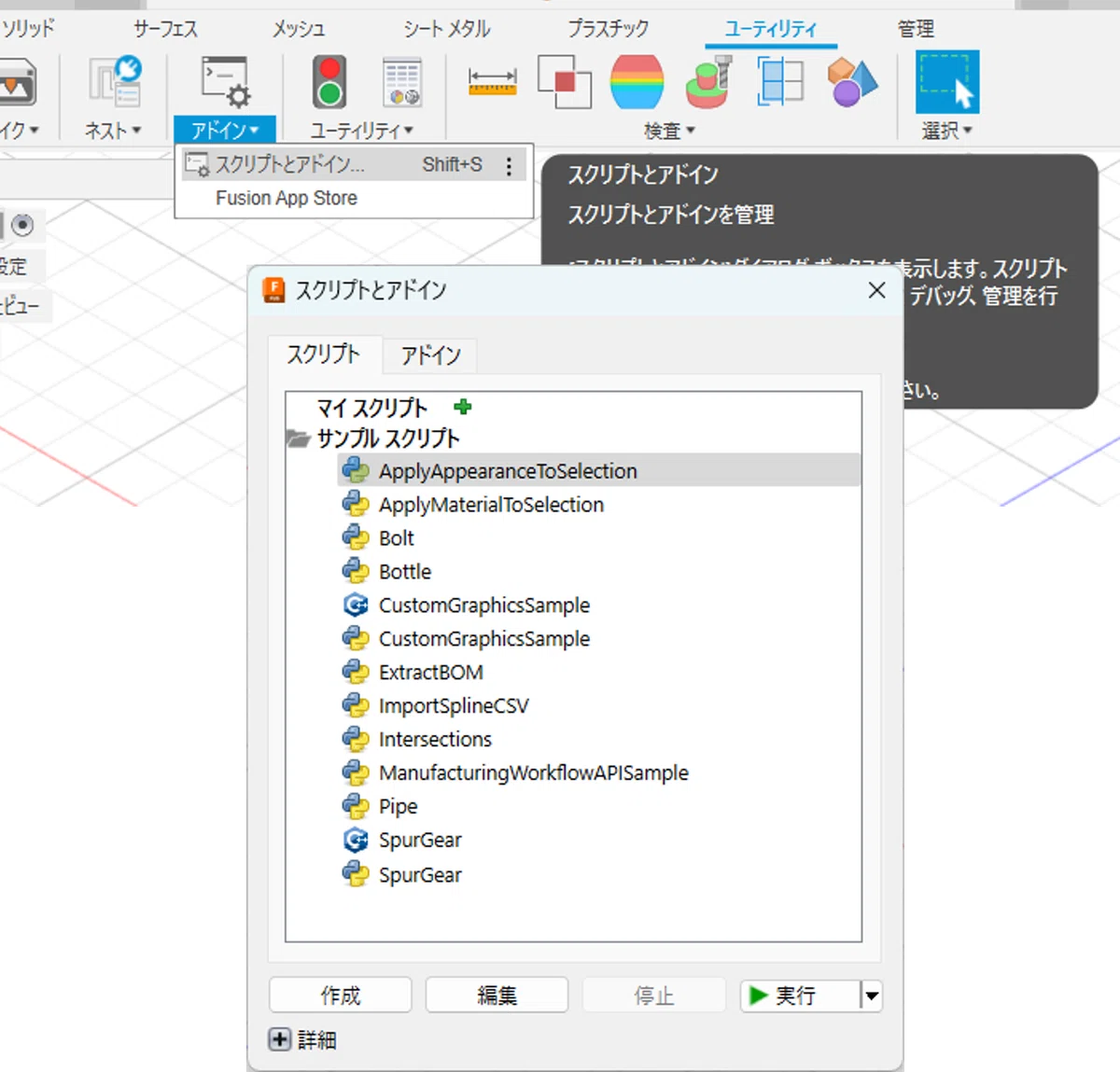Select the スクリプト tab in dialog
The image size is (1120, 1072).
point(324,355)
